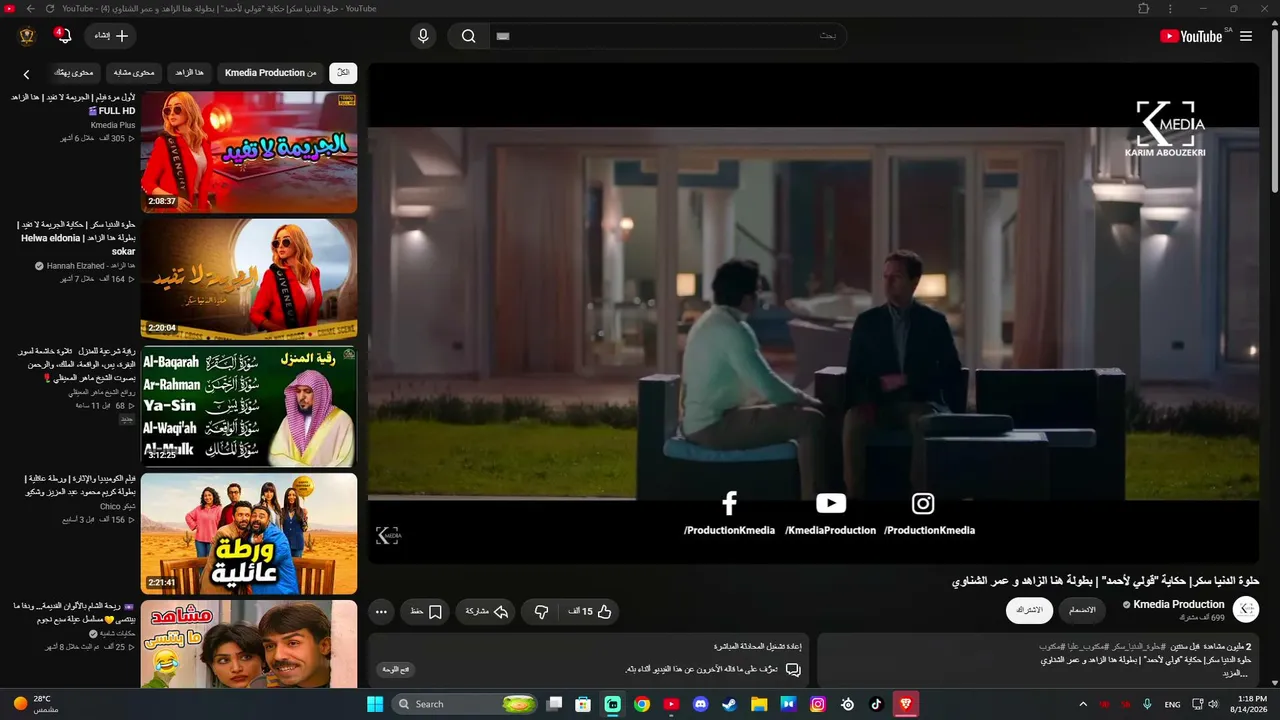Dislike the video with thumbs down
The image size is (1280, 720).
(x=541, y=612)
